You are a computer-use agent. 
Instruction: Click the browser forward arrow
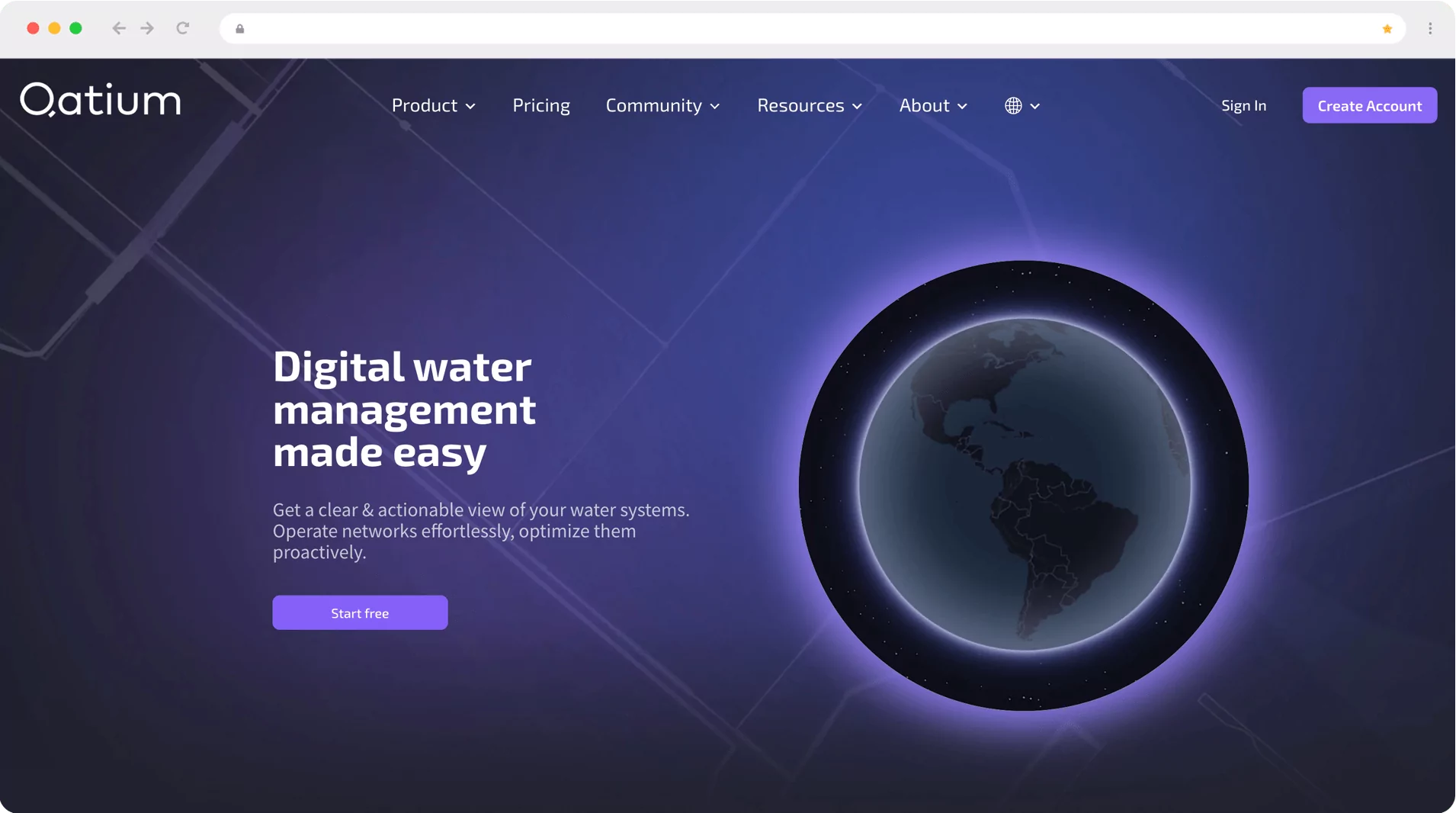(x=147, y=28)
